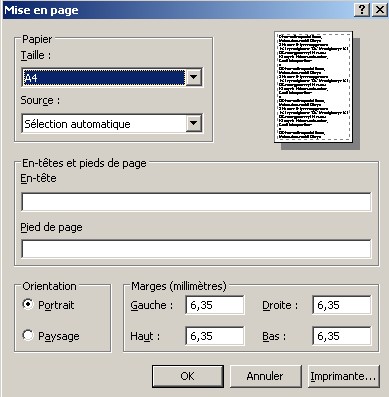Click the Droite : label

[280, 305]
